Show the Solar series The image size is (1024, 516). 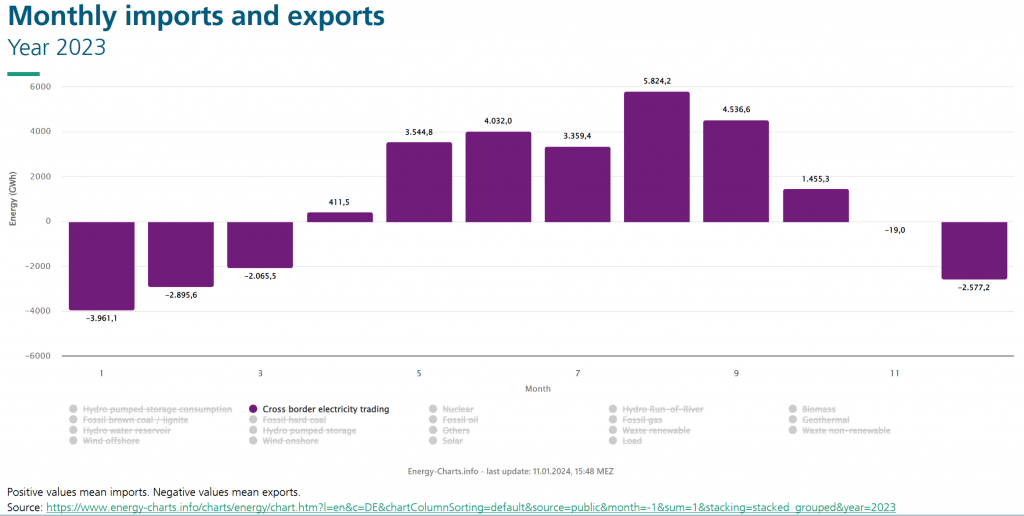pyautogui.click(x=446, y=441)
